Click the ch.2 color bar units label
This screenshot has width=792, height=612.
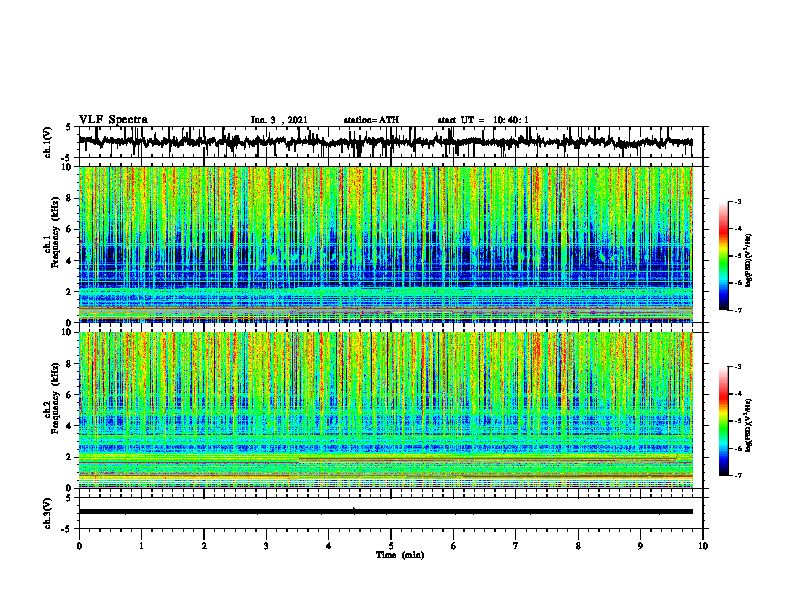pos(749,425)
